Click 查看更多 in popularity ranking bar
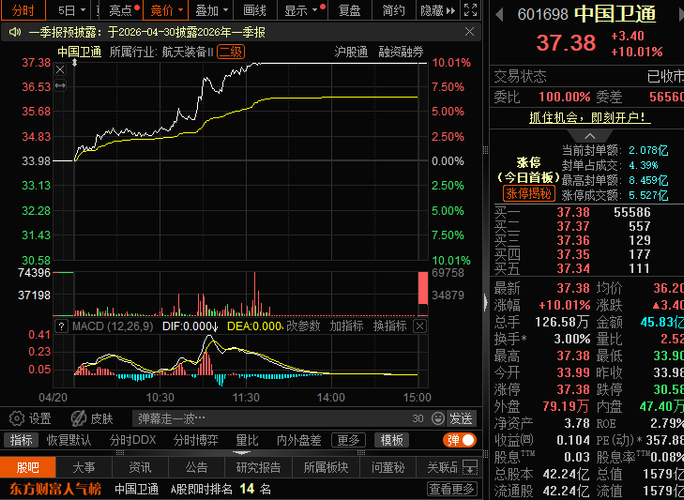 451,489
